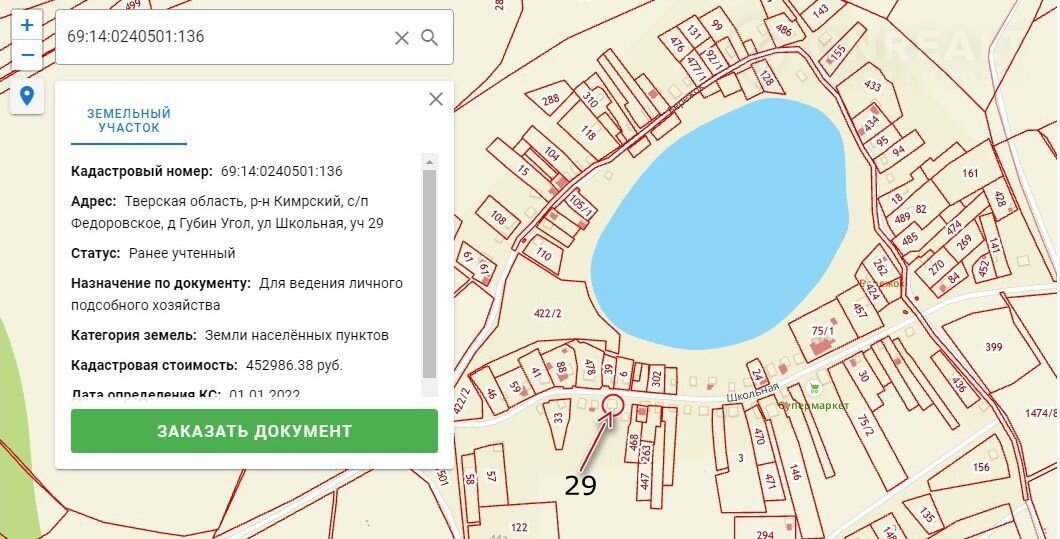Click the blue location pin icon
Screen dimensions: 1060x539
click(x=27, y=96)
